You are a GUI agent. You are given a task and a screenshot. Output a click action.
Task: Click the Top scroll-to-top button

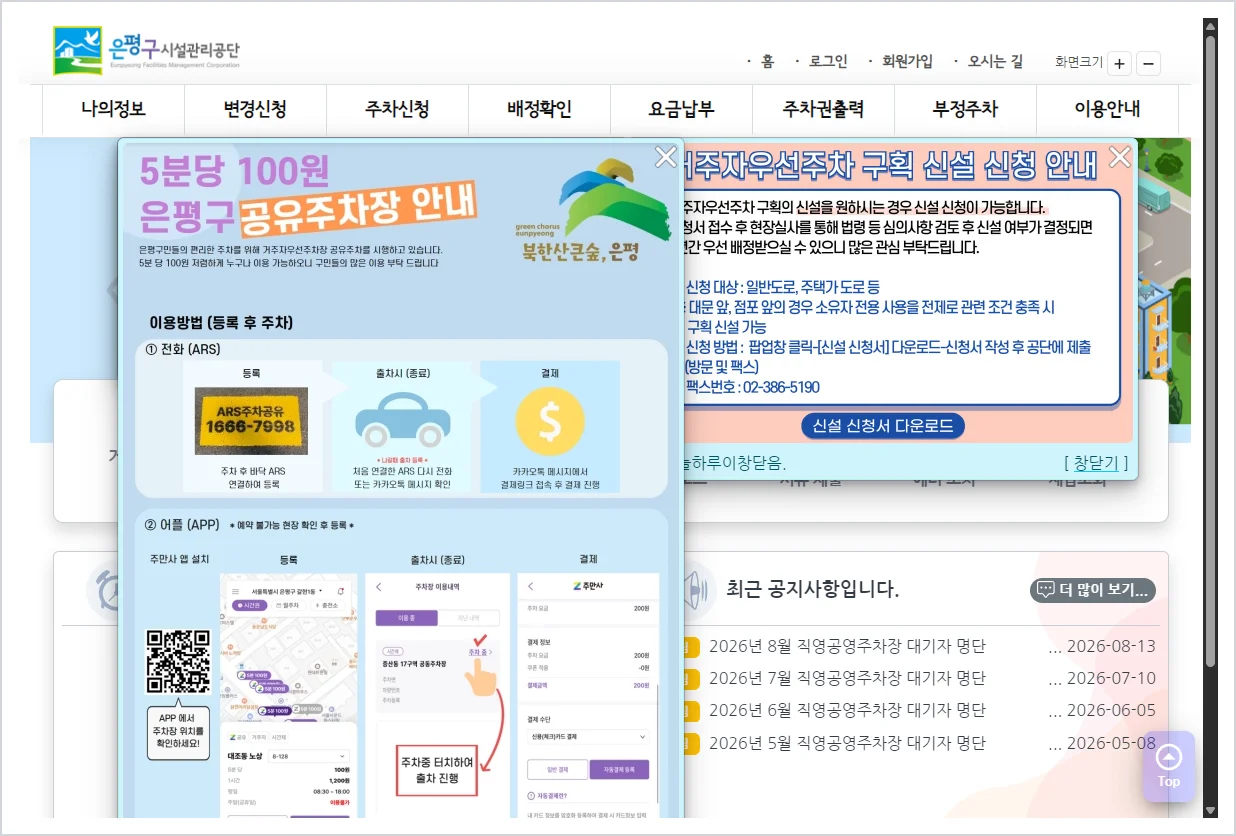pyautogui.click(x=1168, y=766)
